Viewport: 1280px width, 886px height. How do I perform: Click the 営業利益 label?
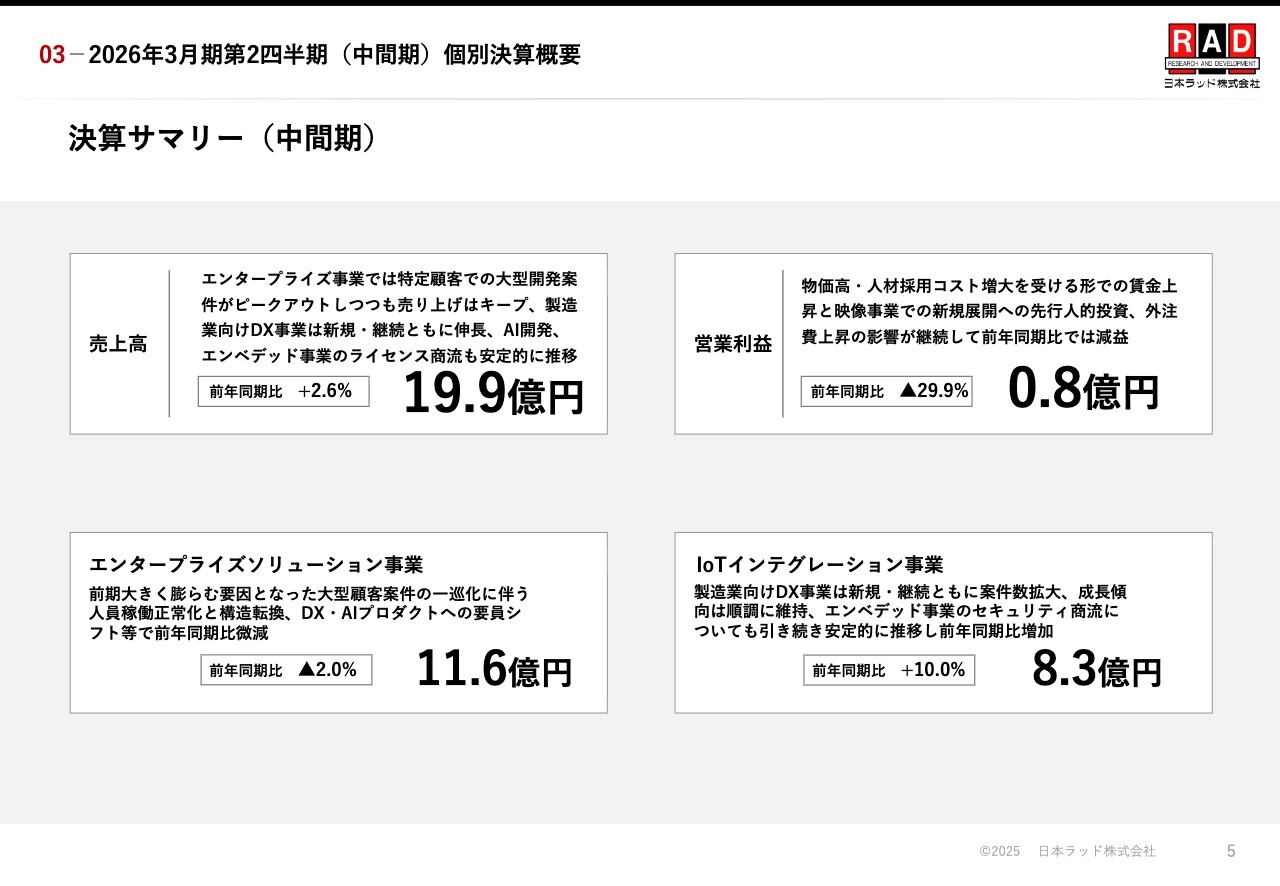(733, 344)
